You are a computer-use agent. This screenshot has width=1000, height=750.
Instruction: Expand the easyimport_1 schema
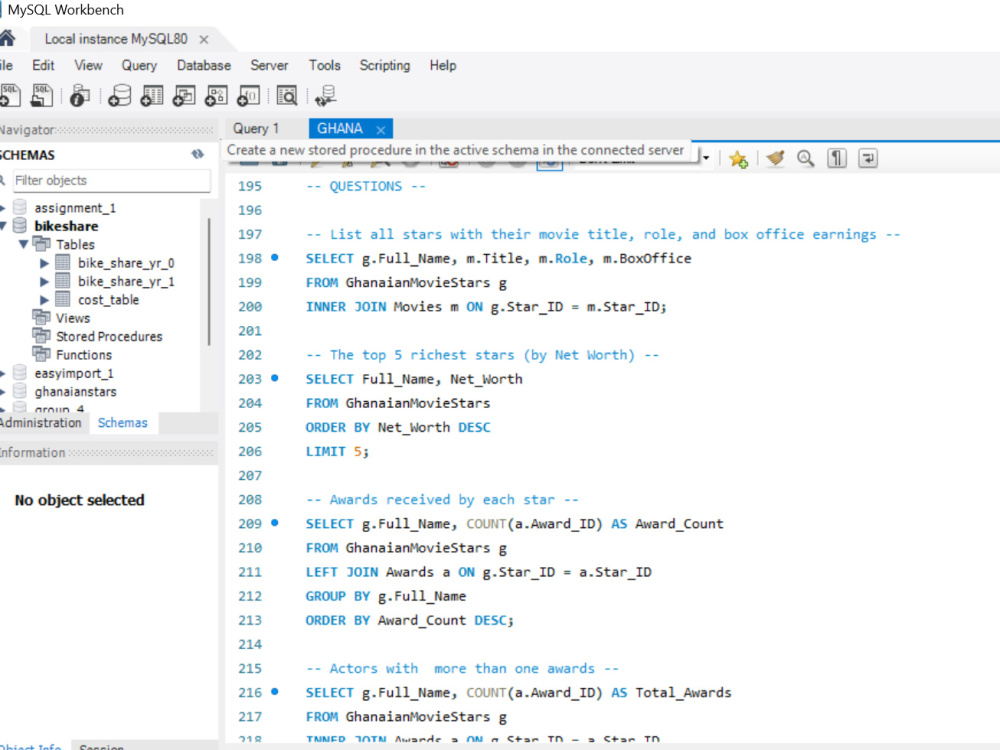[x=3, y=373]
